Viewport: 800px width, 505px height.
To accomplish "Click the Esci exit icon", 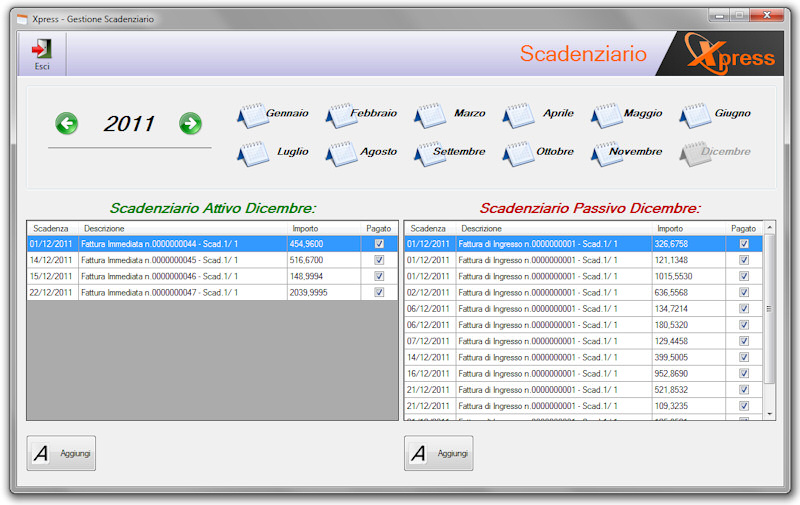I will [42, 50].
